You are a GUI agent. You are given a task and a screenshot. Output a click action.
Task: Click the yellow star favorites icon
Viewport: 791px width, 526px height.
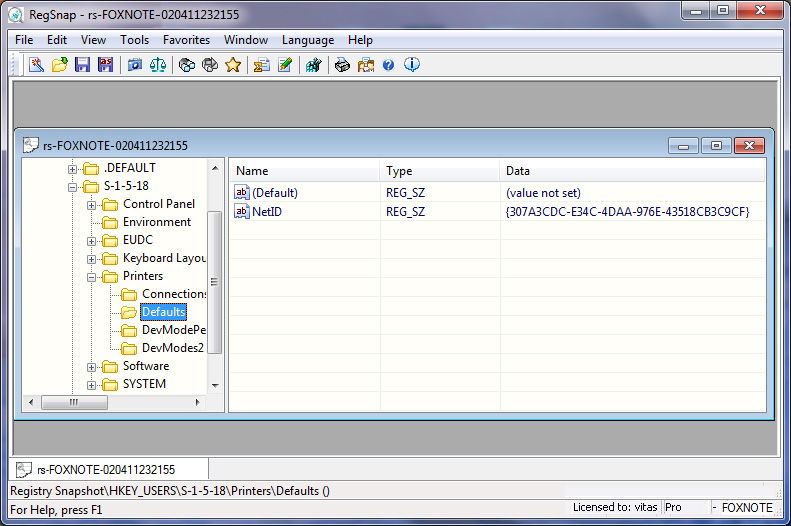(233, 65)
